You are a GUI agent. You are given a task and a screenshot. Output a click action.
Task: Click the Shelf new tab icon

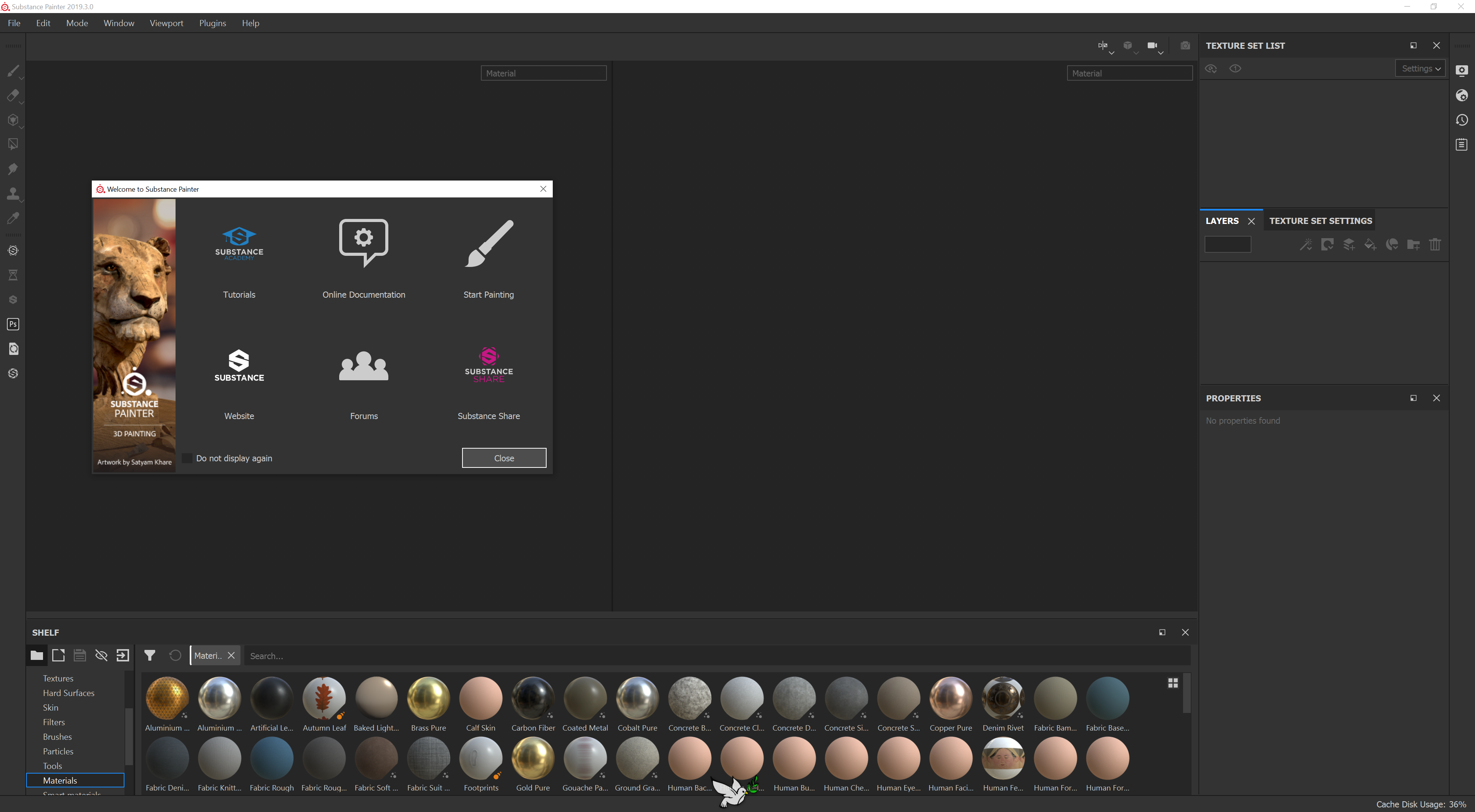point(58,655)
